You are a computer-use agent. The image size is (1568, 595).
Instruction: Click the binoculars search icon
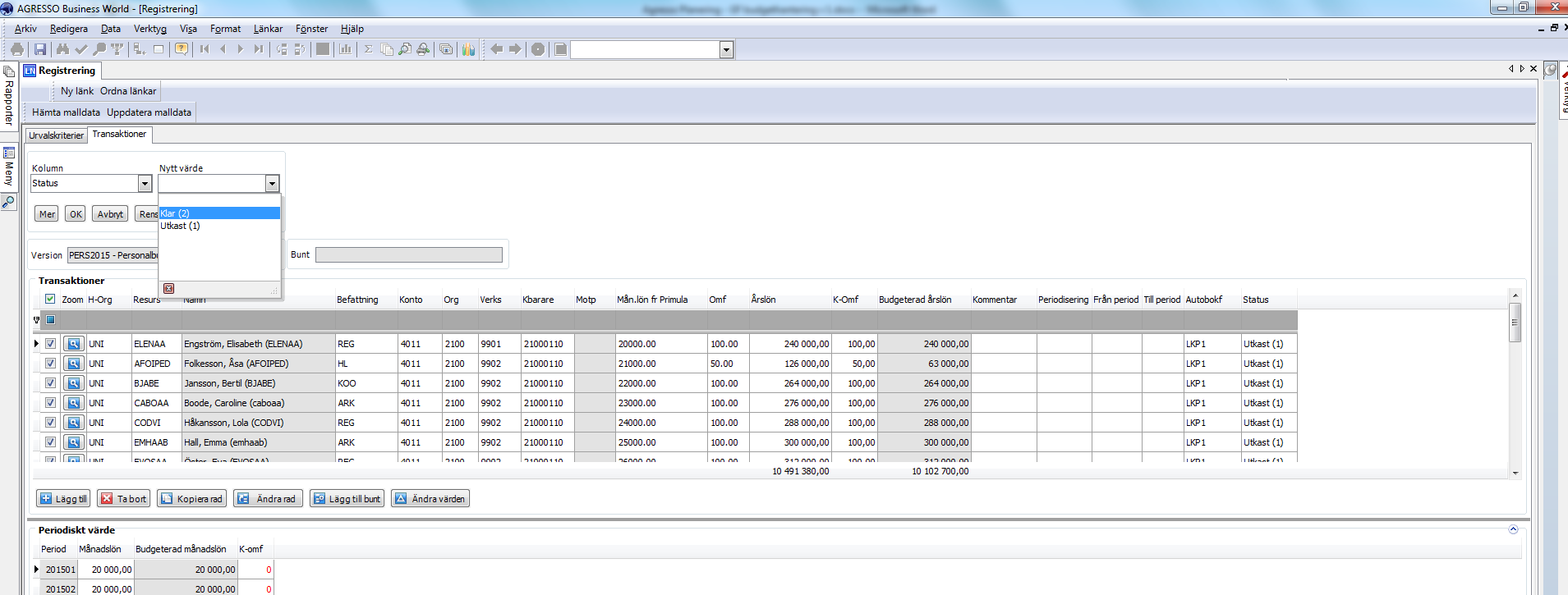tap(62, 49)
